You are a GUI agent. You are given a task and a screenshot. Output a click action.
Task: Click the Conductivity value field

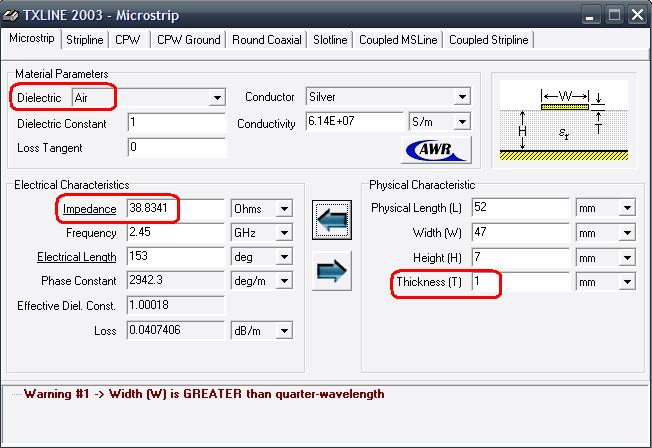[x=355, y=121]
